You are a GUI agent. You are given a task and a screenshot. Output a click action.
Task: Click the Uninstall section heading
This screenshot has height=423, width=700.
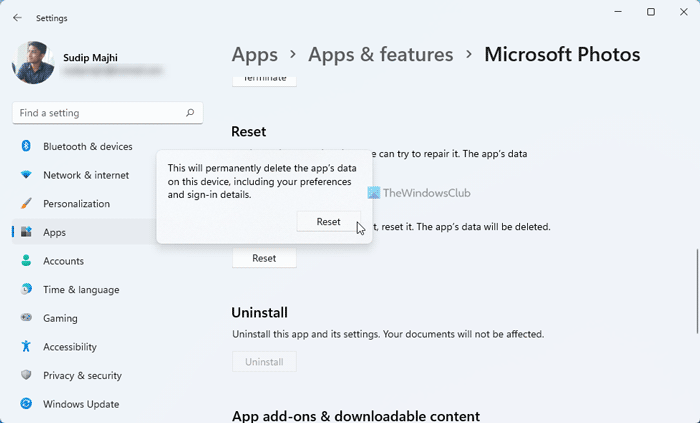[x=259, y=313]
